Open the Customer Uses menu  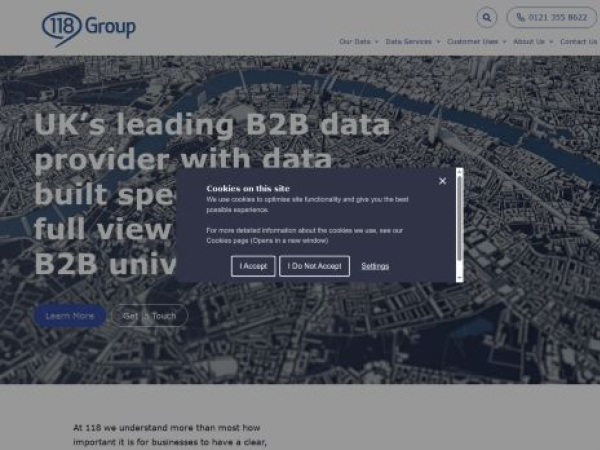pyautogui.click(x=473, y=42)
